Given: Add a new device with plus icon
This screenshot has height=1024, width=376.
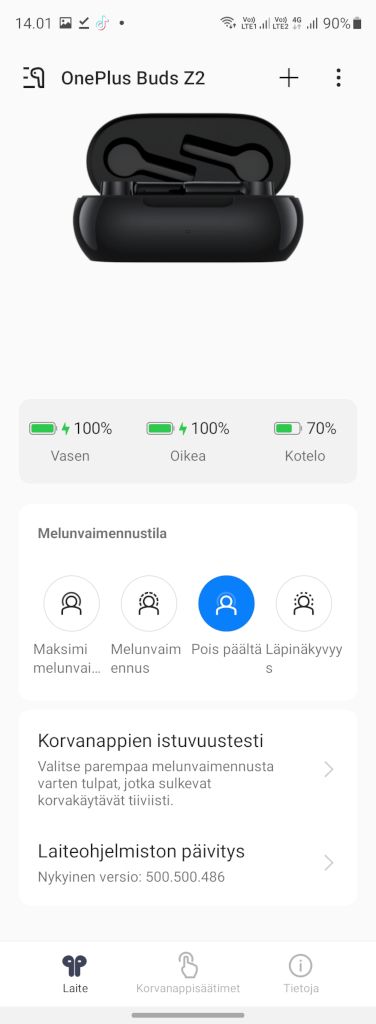Looking at the screenshot, I should pos(289,78).
